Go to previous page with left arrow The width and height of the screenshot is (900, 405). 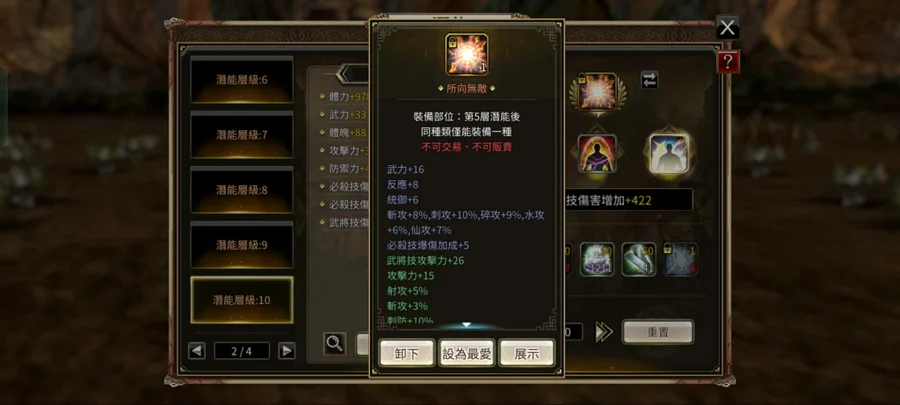pos(197,351)
